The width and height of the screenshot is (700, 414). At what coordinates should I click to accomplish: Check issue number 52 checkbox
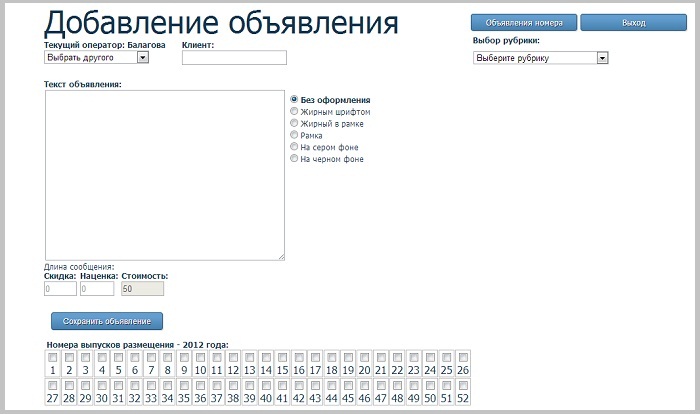(x=463, y=385)
